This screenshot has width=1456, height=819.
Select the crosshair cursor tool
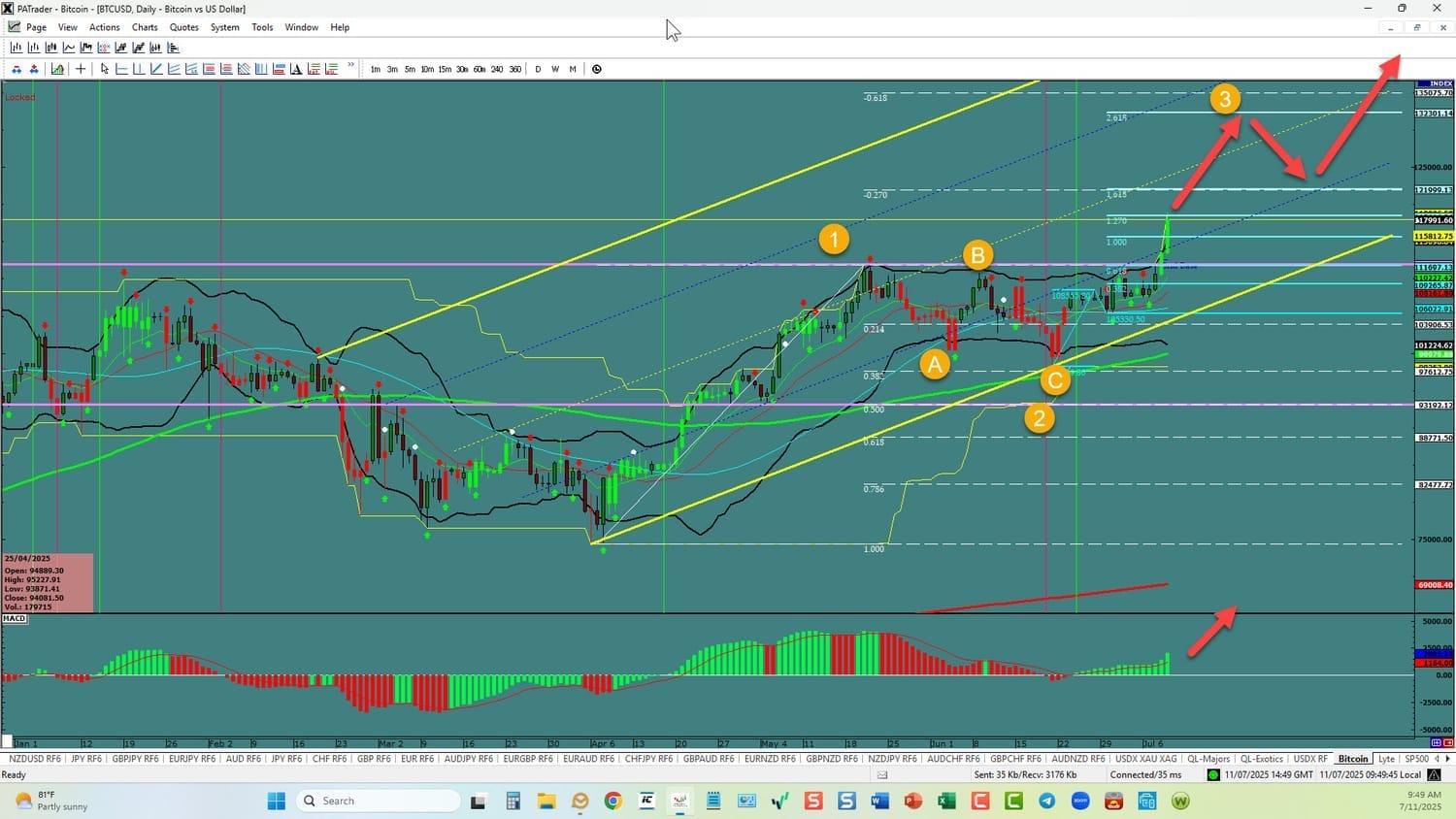pos(81,69)
